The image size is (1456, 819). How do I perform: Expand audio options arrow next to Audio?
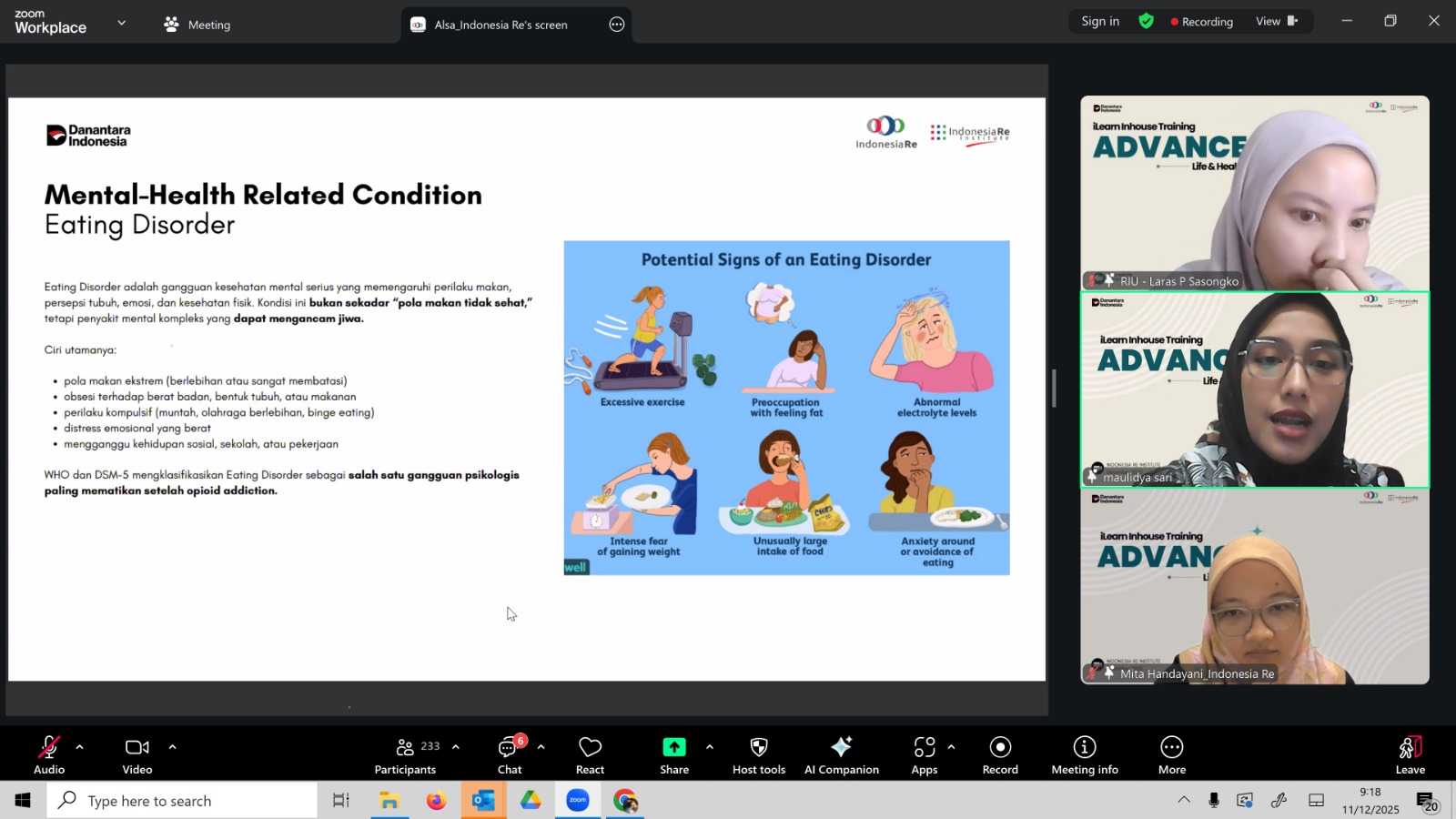pos(80,747)
